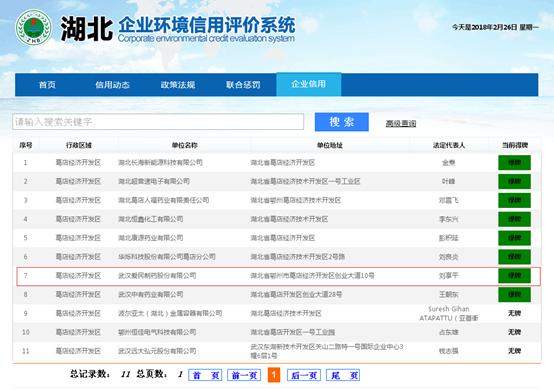Click the 序号 column header
This screenshot has height=390, width=554.
[x=26, y=145]
